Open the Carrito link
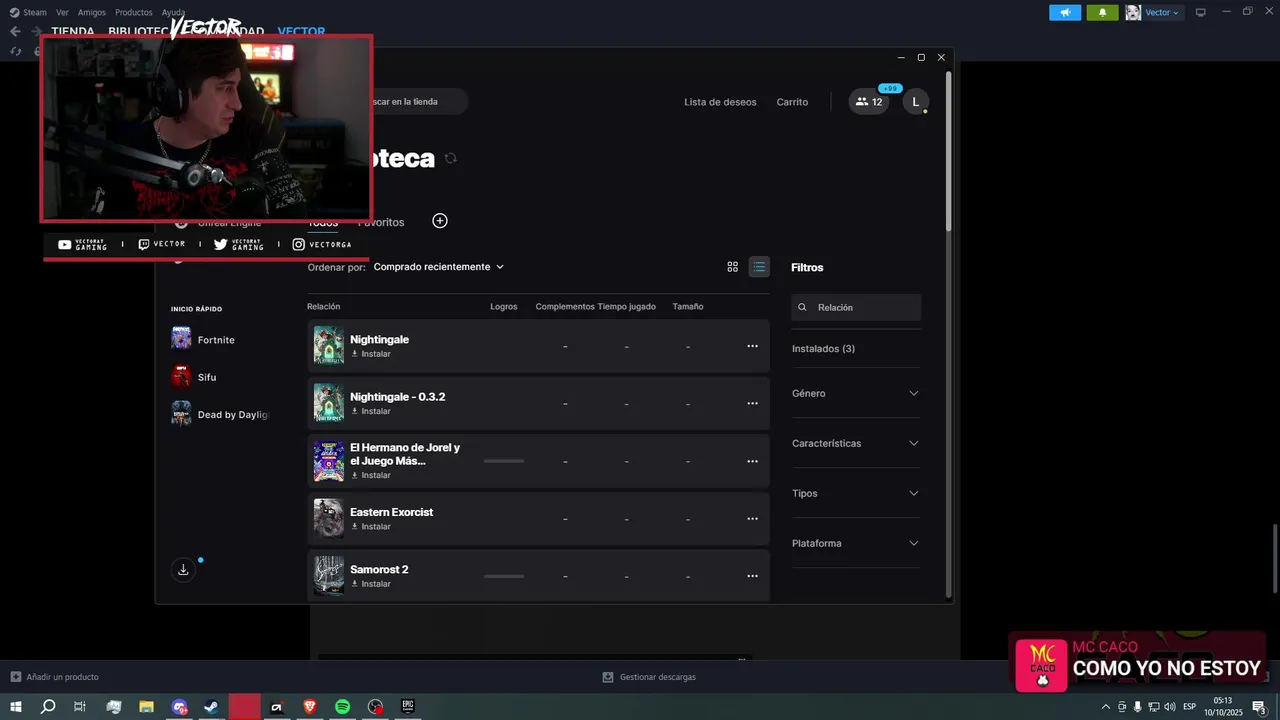This screenshot has width=1280, height=720. tap(792, 102)
